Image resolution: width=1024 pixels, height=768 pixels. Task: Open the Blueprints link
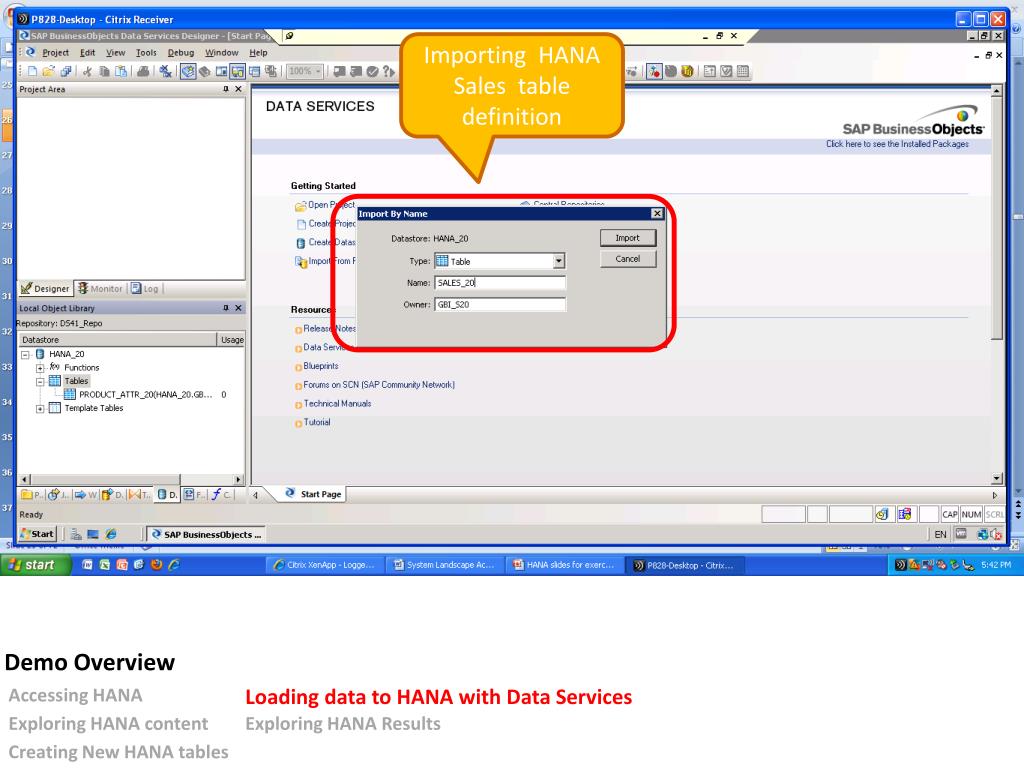pyautogui.click(x=321, y=366)
